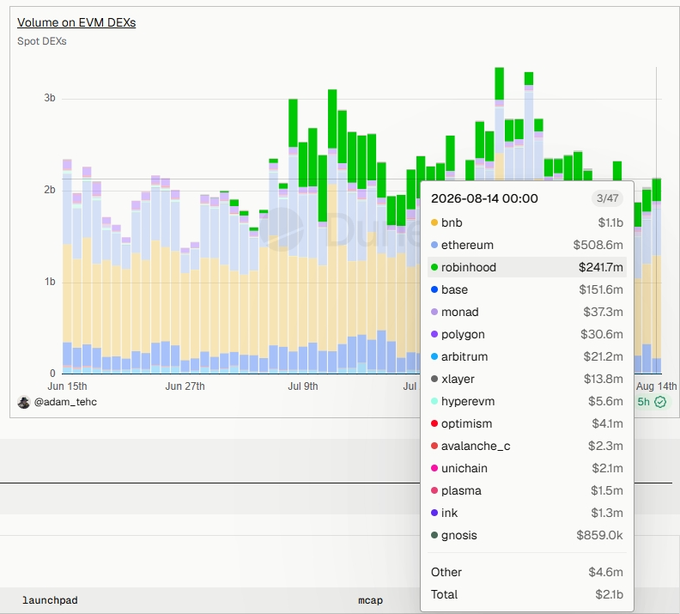The width and height of the screenshot is (680, 614).
Task: Click the Other row value $4.6m
Action: click(x=605, y=572)
